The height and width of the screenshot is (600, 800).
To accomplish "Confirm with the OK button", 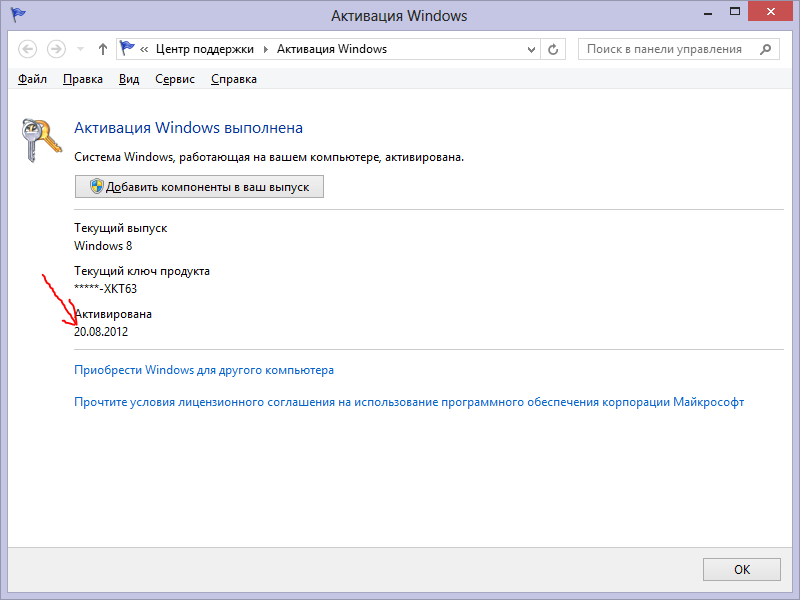I will click(x=742, y=569).
